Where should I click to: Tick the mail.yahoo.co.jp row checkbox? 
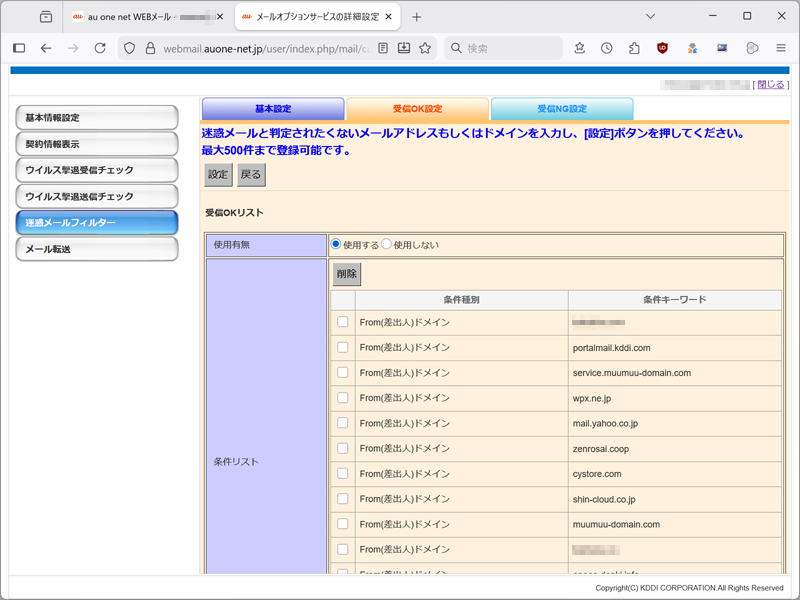tap(343, 424)
